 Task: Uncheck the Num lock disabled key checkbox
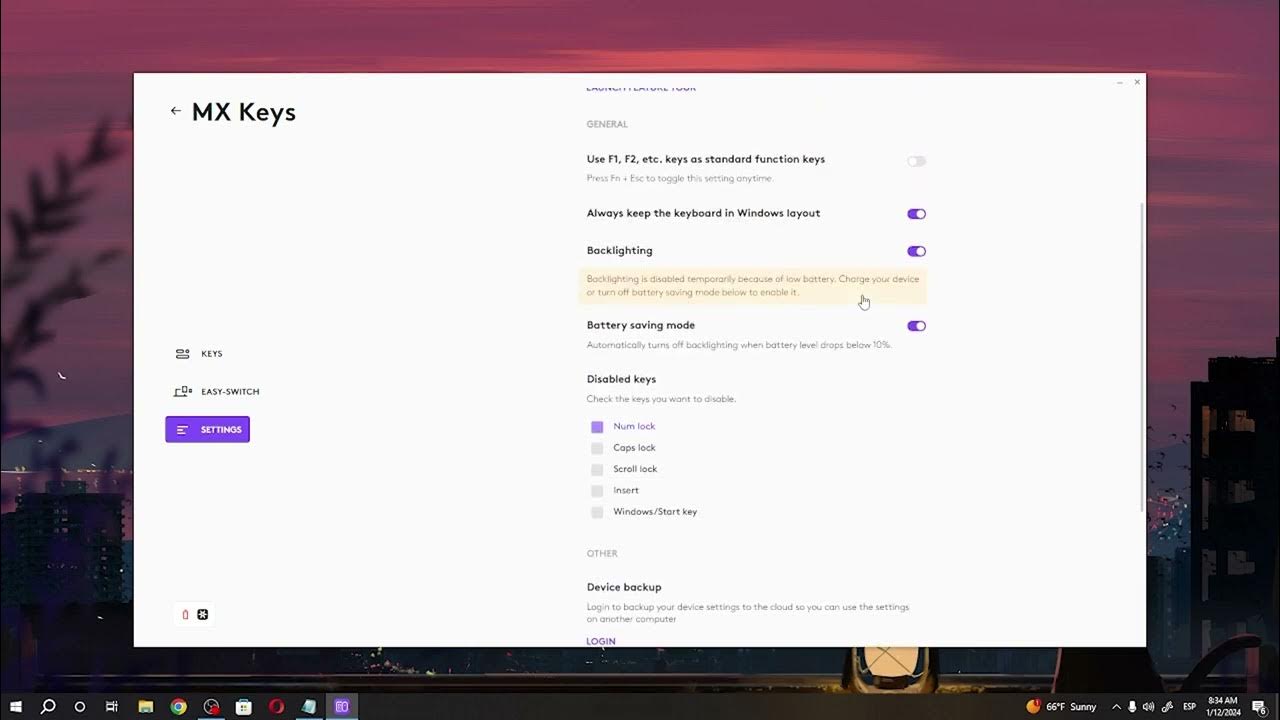click(x=597, y=427)
